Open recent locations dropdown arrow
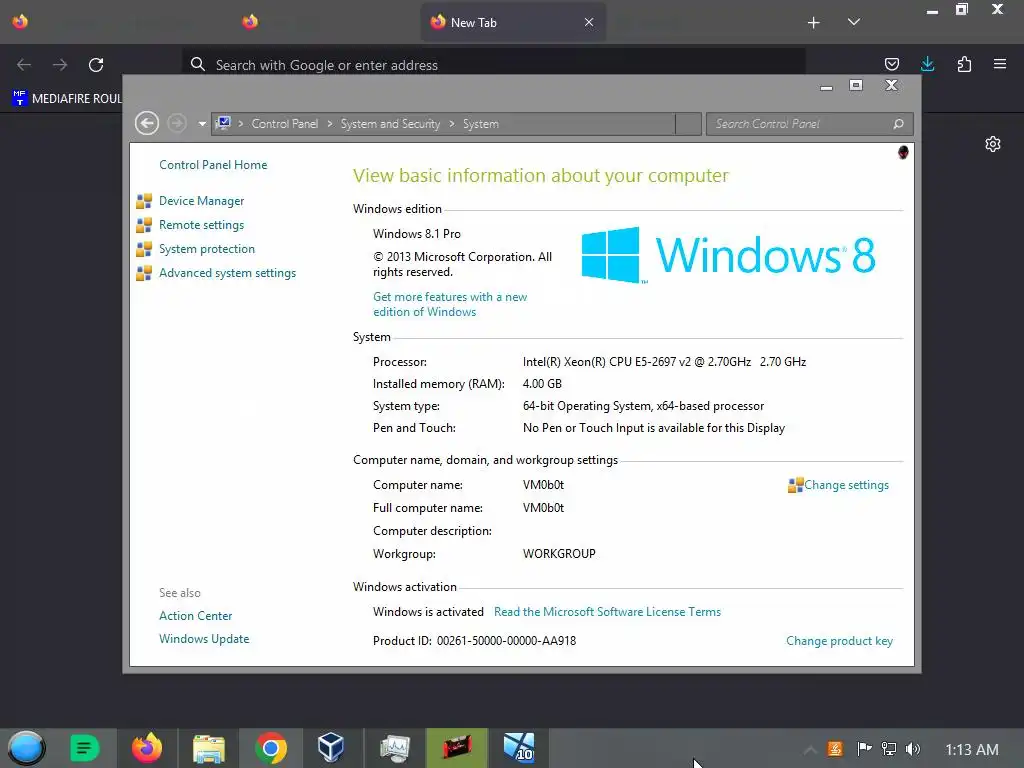This screenshot has width=1024, height=768. pos(202,123)
